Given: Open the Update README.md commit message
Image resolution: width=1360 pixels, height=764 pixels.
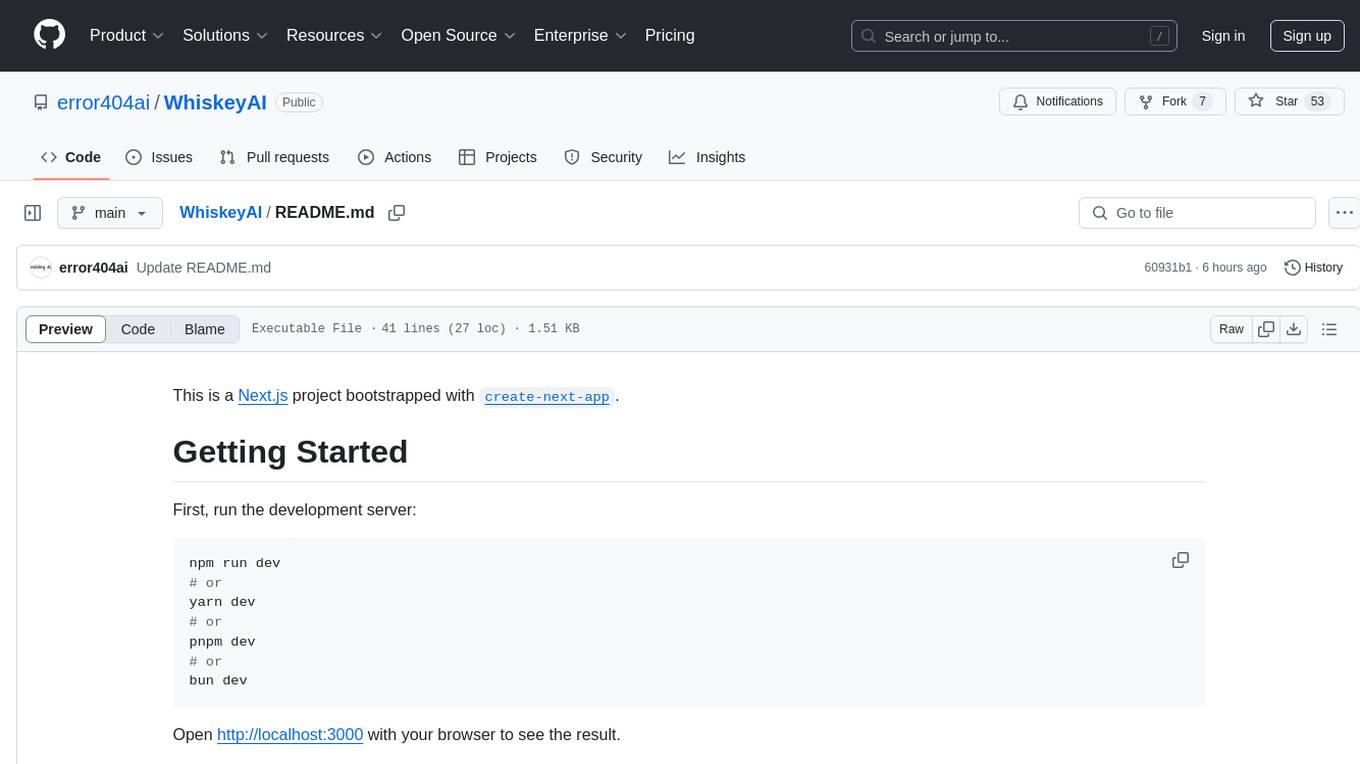Looking at the screenshot, I should point(204,267).
